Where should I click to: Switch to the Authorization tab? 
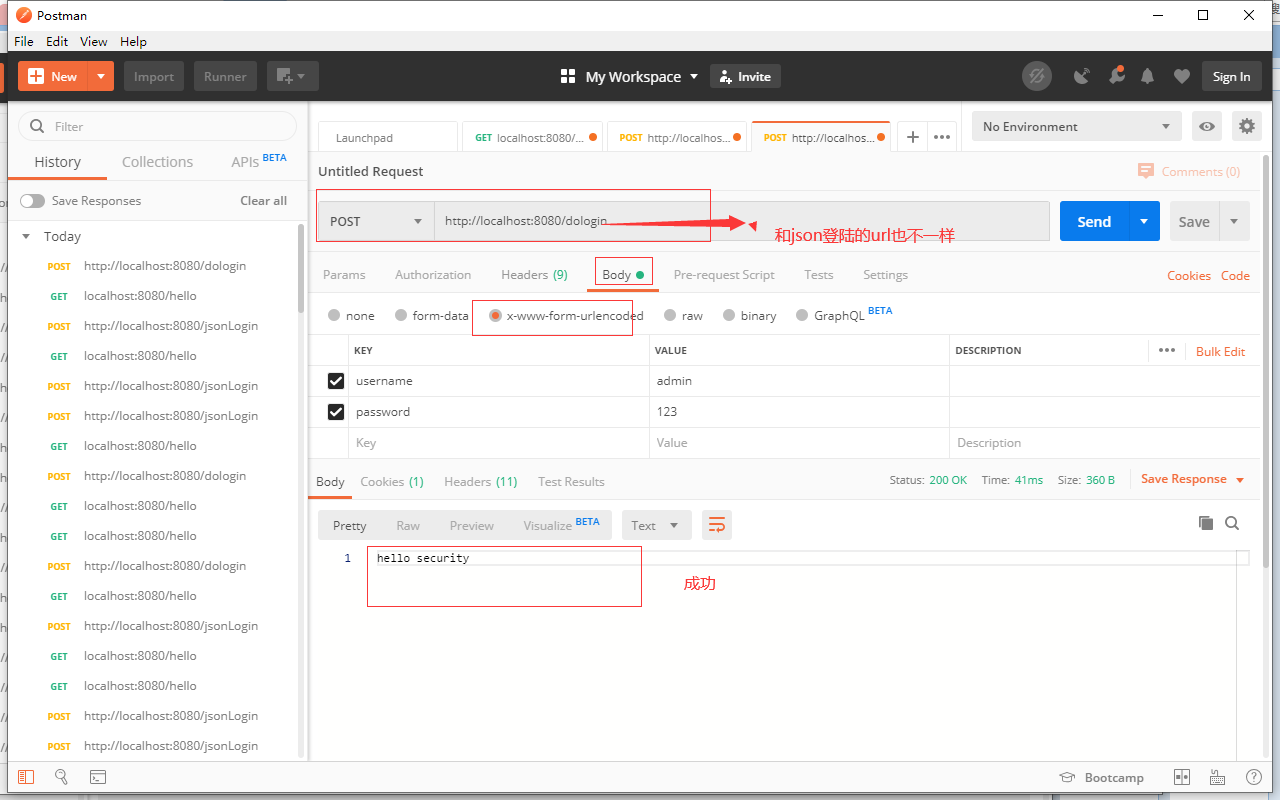(x=433, y=274)
